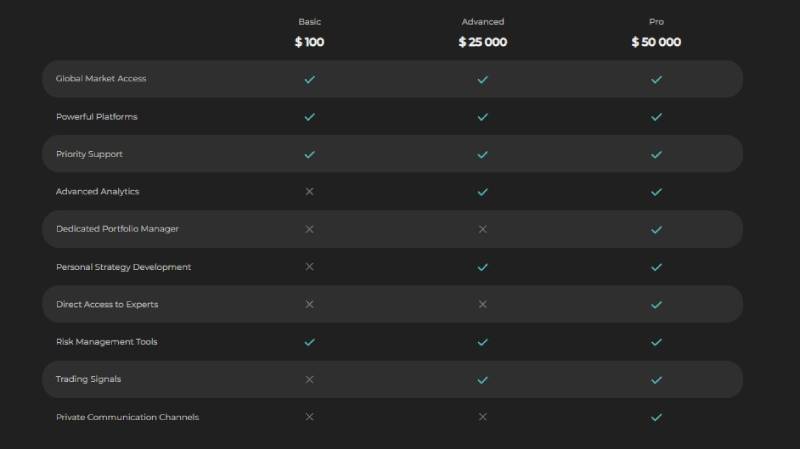This screenshot has width=800, height=449.
Task: Click the Advanced checkmark for Personal Strategy Development
Action: [483, 267]
